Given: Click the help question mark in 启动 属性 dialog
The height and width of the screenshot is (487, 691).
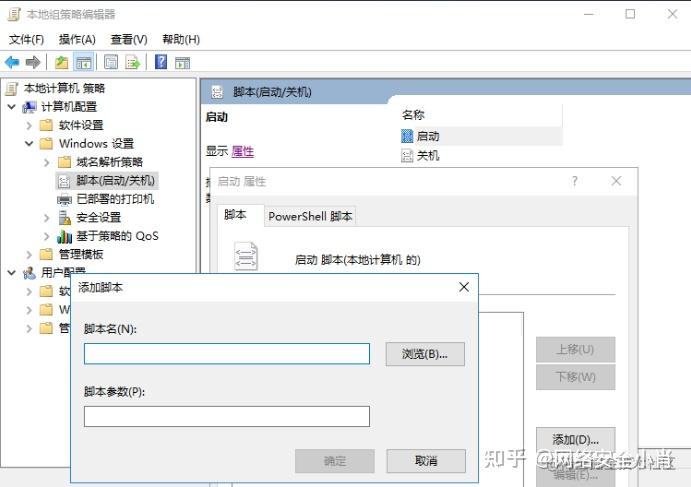Looking at the screenshot, I should tap(575, 181).
